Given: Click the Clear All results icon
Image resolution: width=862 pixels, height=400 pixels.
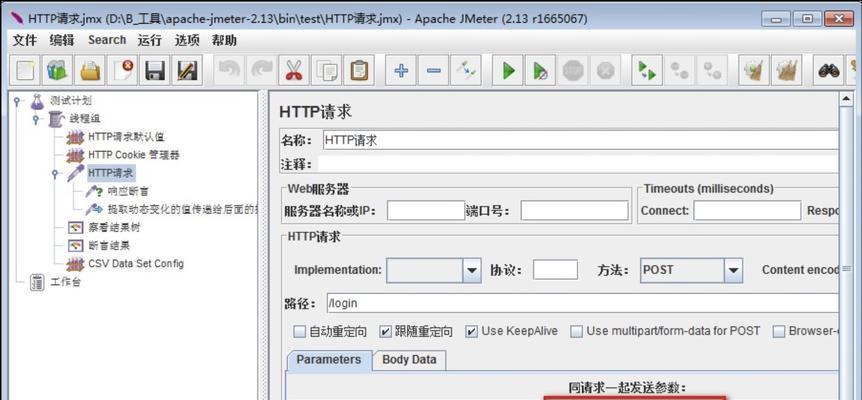Looking at the screenshot, I should click(787, 70).
